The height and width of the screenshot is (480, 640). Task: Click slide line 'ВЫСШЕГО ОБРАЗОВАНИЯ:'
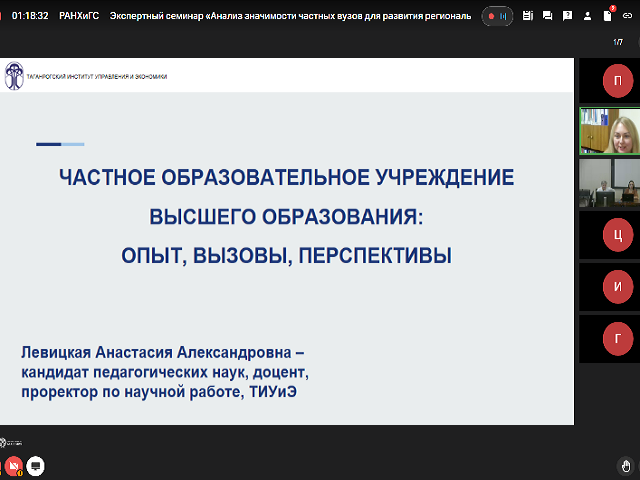[287, 217]
